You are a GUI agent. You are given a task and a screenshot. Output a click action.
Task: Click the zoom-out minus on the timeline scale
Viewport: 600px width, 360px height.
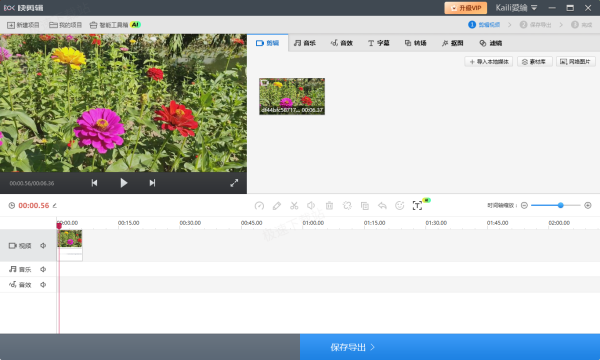tap(524, 205)
